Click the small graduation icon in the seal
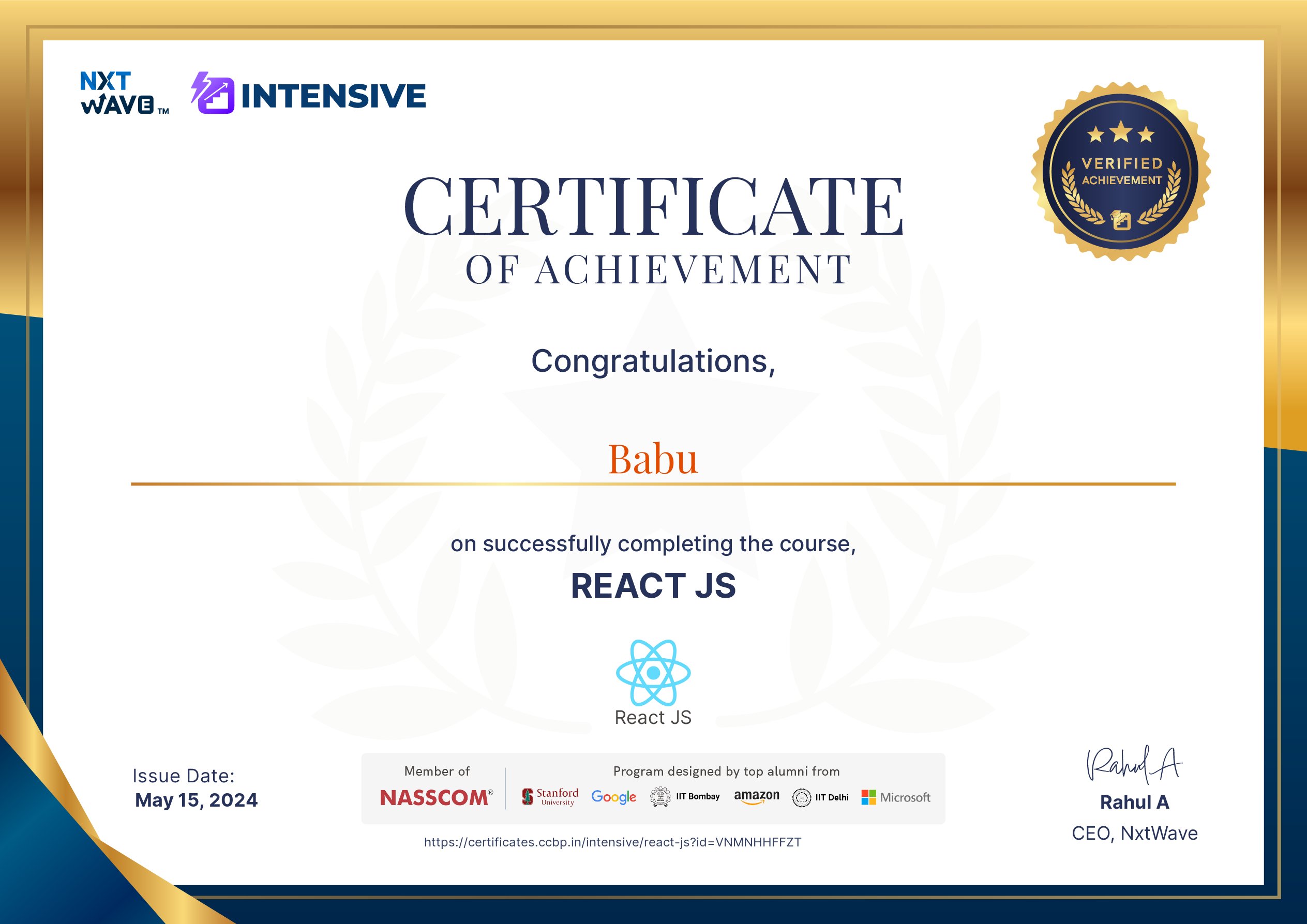The image size is (1307, 924). click(x=1121, y=220)
